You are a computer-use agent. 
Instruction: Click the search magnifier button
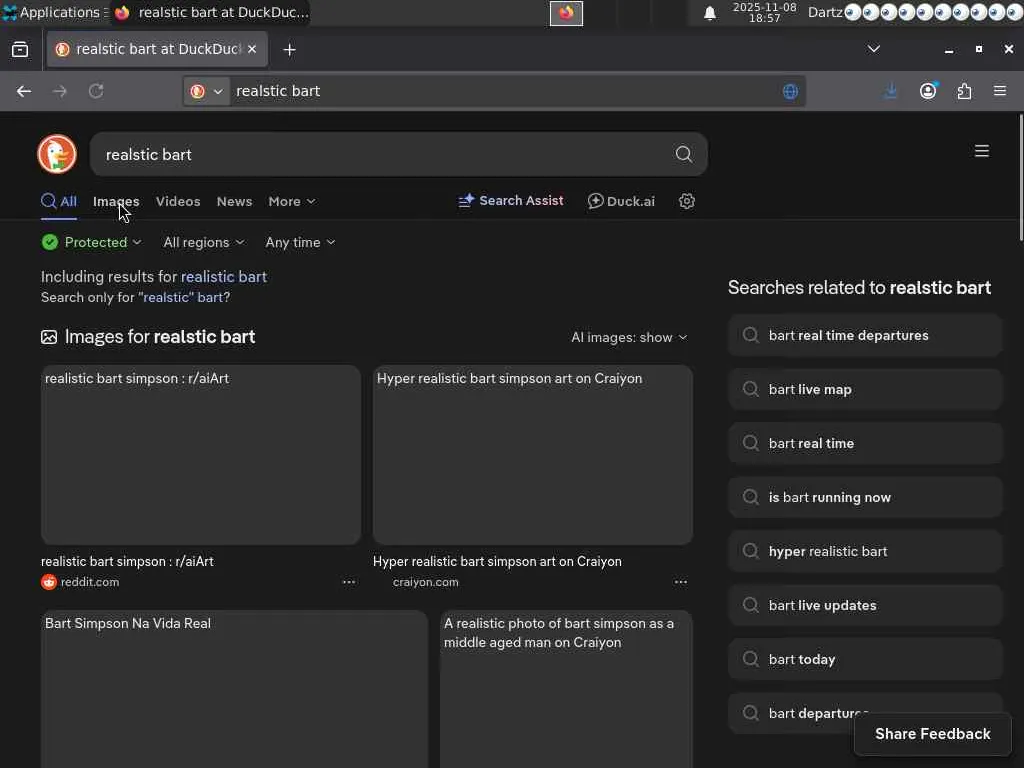(x=684, y=154)
